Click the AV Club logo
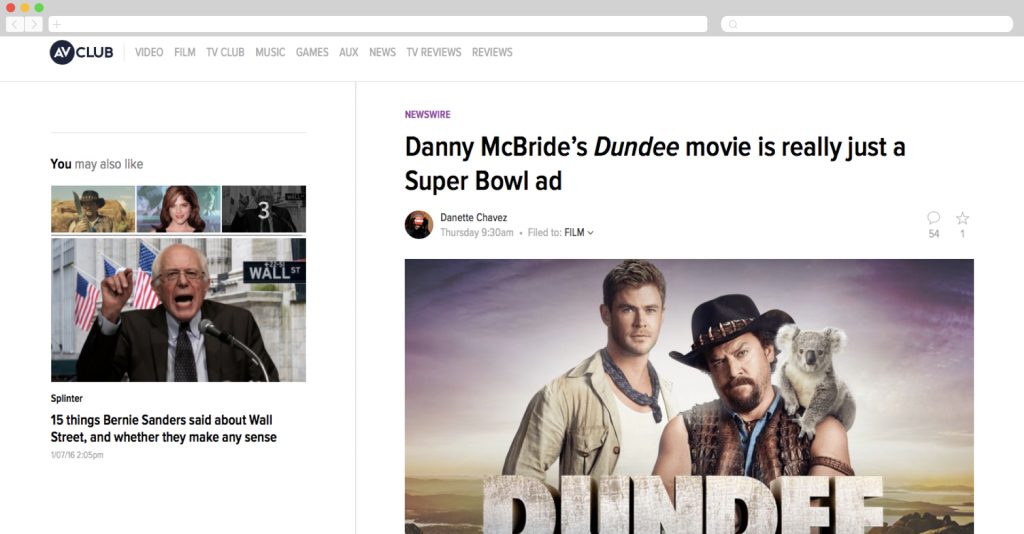 pos(81,52)
